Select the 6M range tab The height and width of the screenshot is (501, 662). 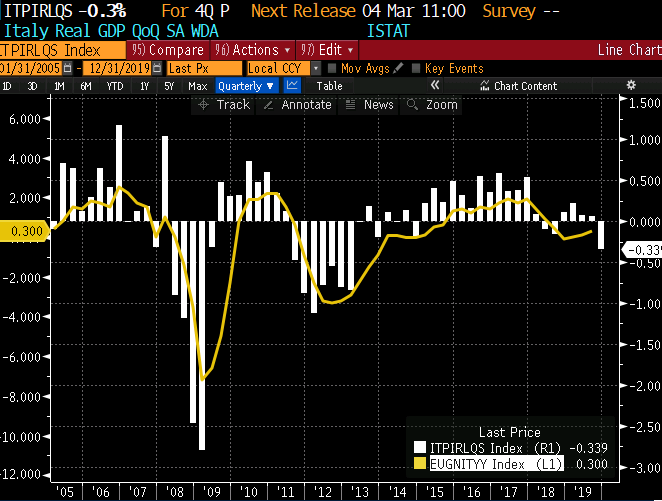click(x=86, y=86)
